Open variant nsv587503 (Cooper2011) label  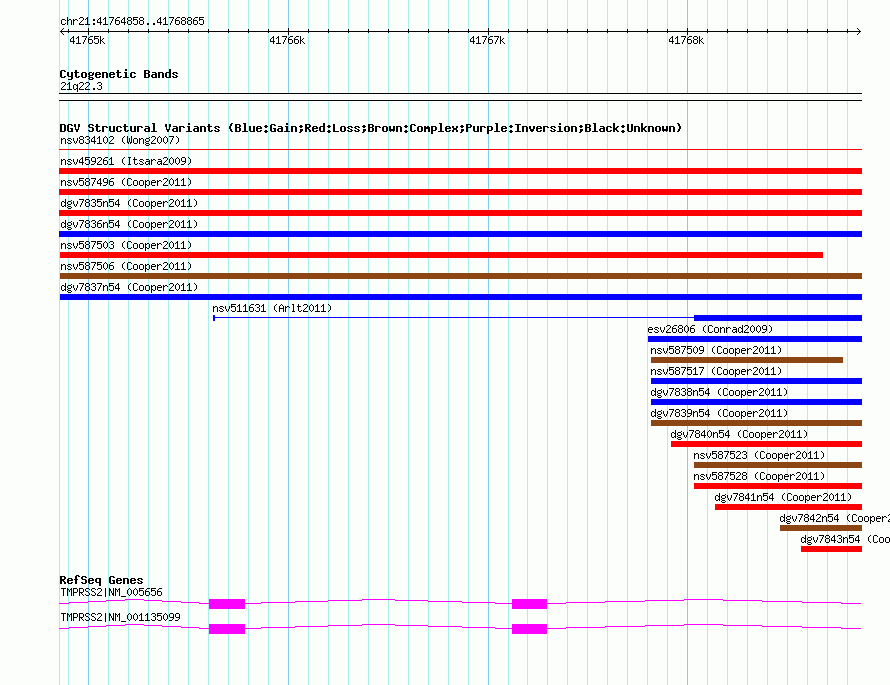126,245
